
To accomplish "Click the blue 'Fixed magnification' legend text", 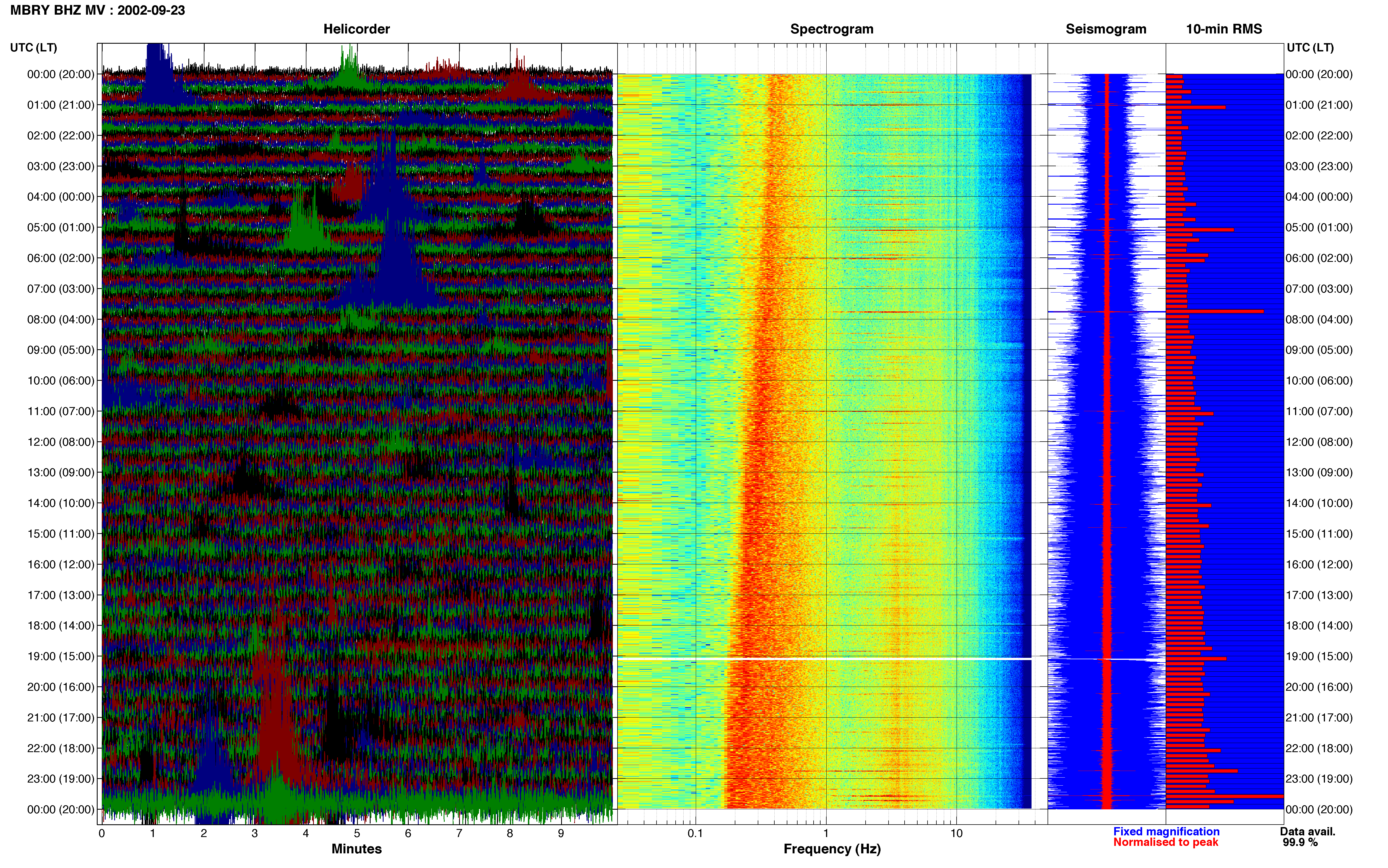I will (1166, 831).
